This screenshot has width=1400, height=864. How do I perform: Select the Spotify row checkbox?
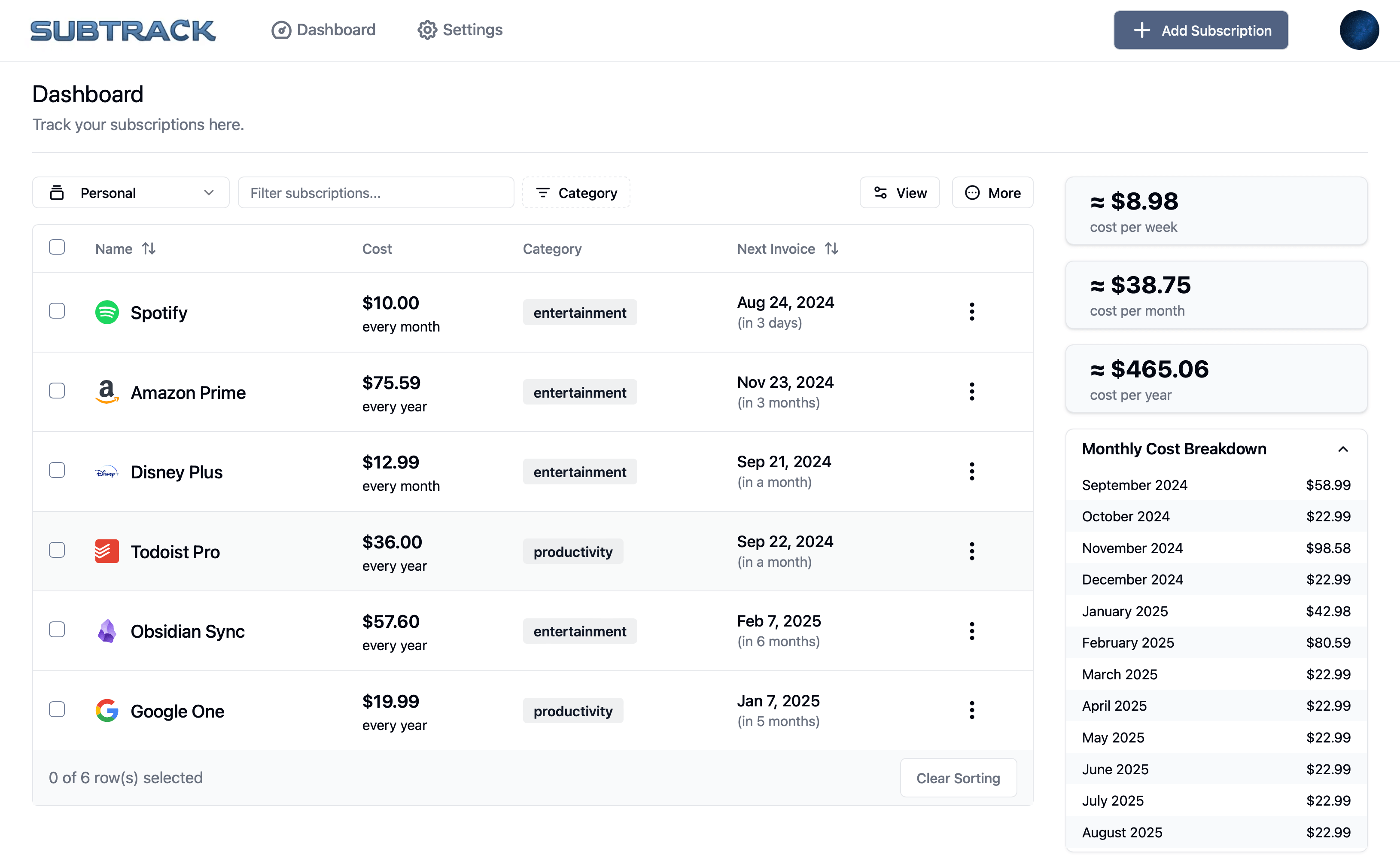(57, 311)
